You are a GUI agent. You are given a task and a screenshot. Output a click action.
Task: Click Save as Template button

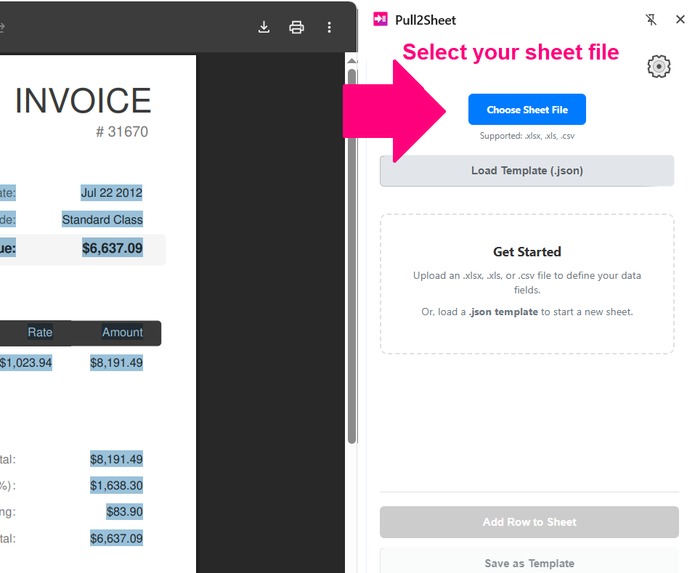coord(529,561)
